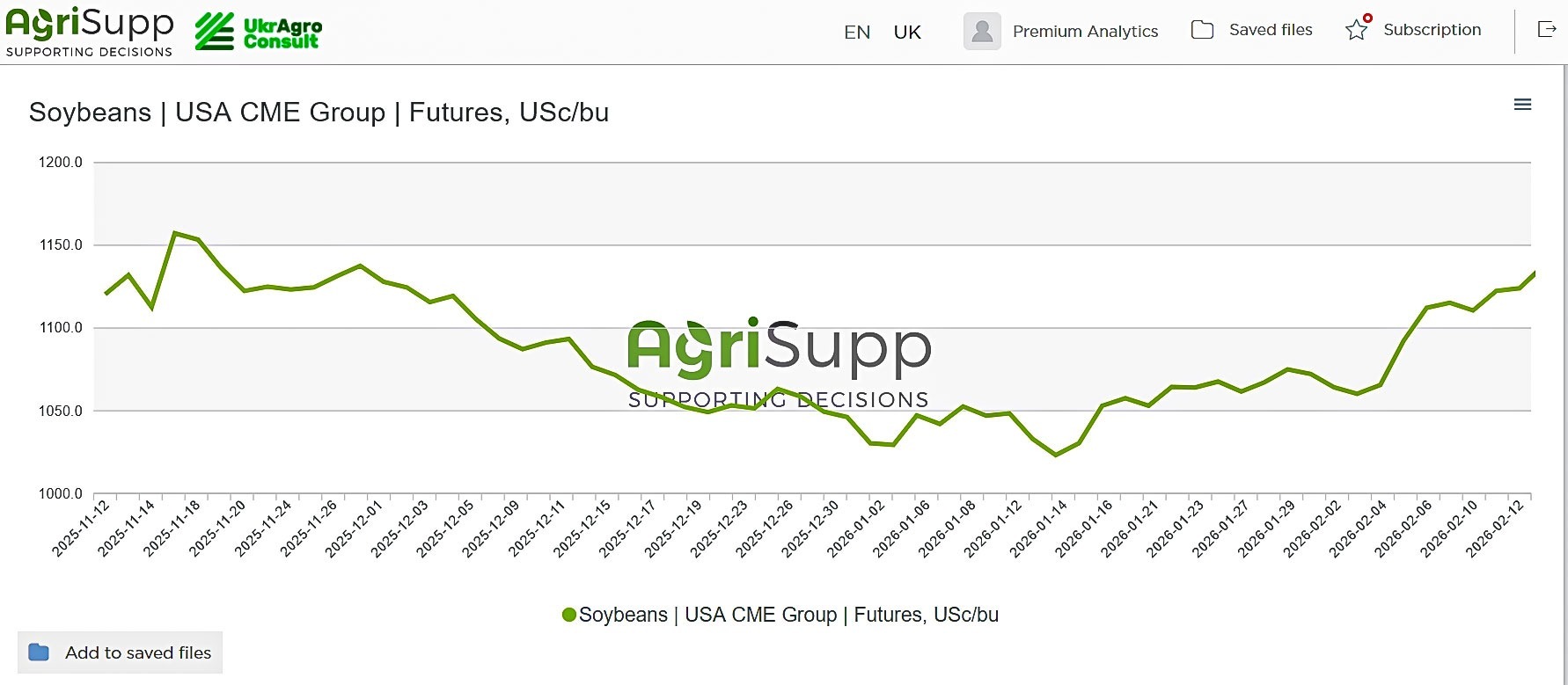Open Premium Analytics menu
The image size is (1568, 685).
tap(1085, 32)
